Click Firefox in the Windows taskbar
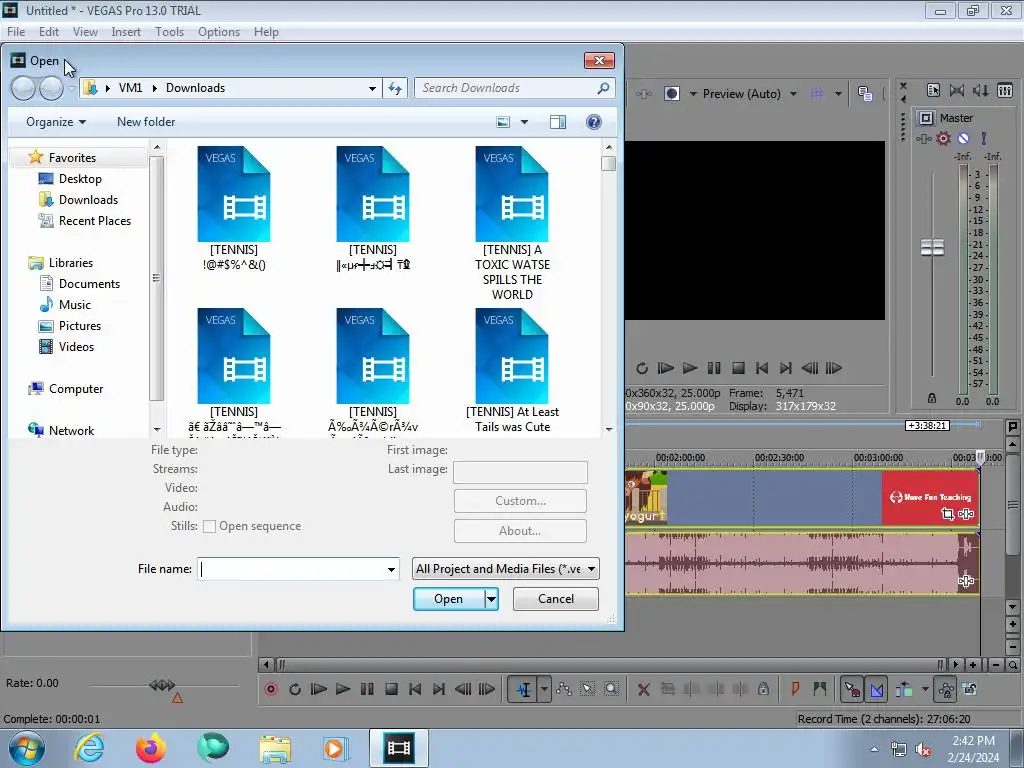The height and width of the screenshot is (768, 1024). (151, 748)
